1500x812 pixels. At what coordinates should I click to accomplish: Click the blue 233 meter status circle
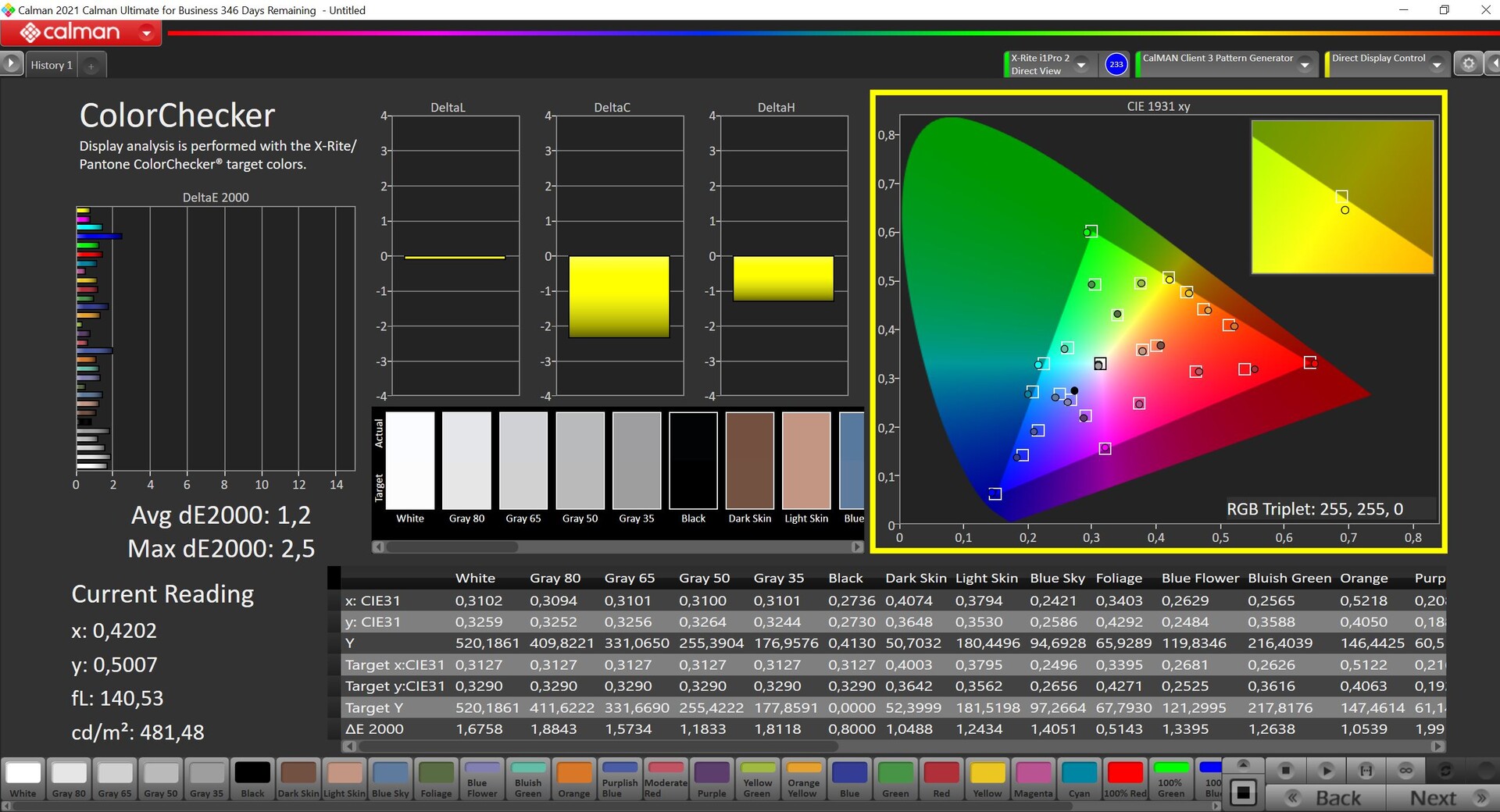click(1116, 64)
